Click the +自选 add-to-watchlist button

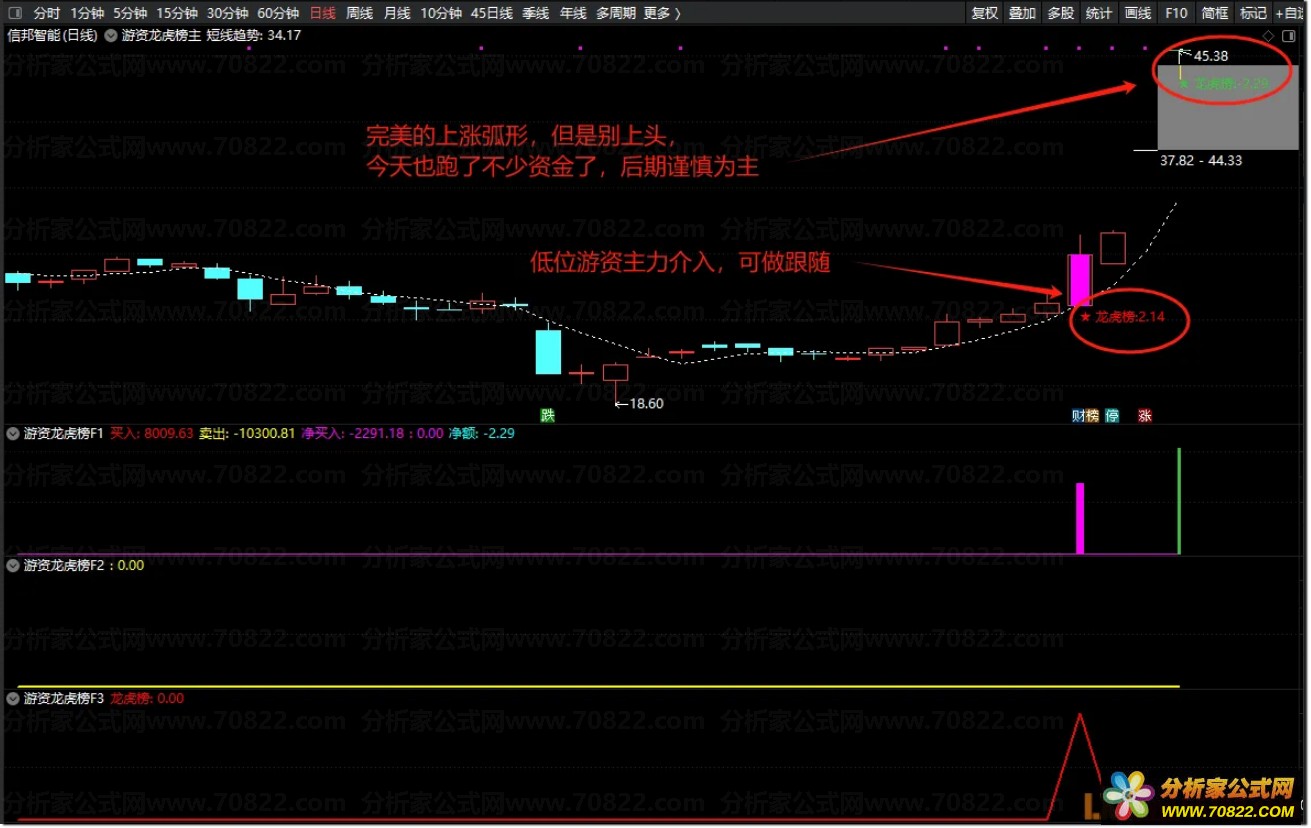tap(1291, 13)
